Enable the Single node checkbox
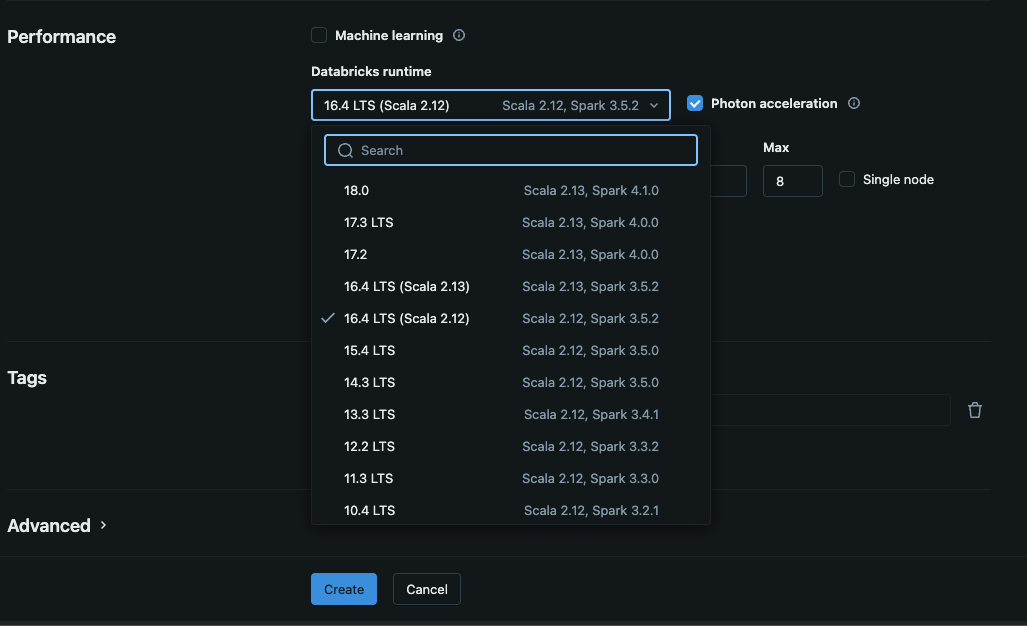The image size is (1027, 626). point(847,180)
